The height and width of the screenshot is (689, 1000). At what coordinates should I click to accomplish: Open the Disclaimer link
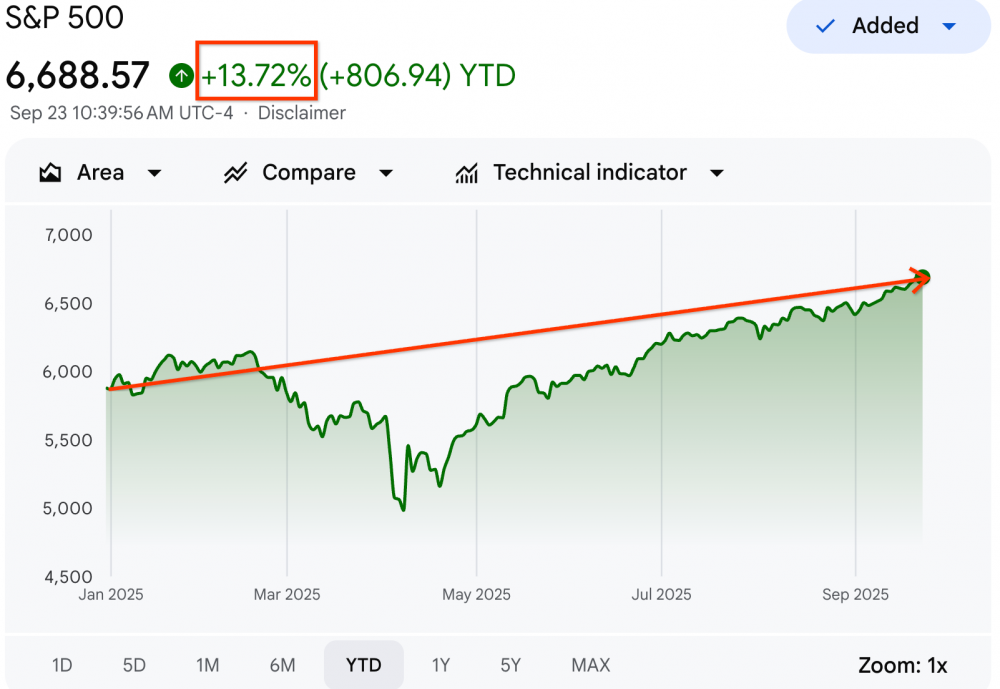click(302, 113)
